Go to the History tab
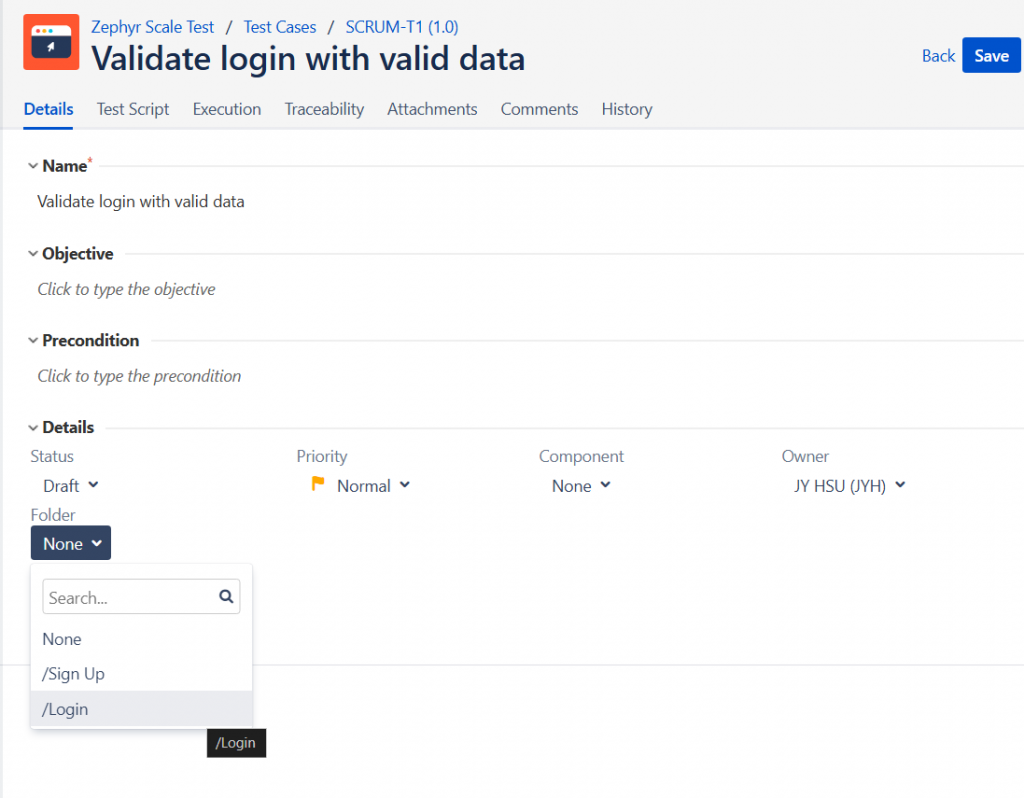This screenshot has width=1024, height=798. click(x=627, y=109)
